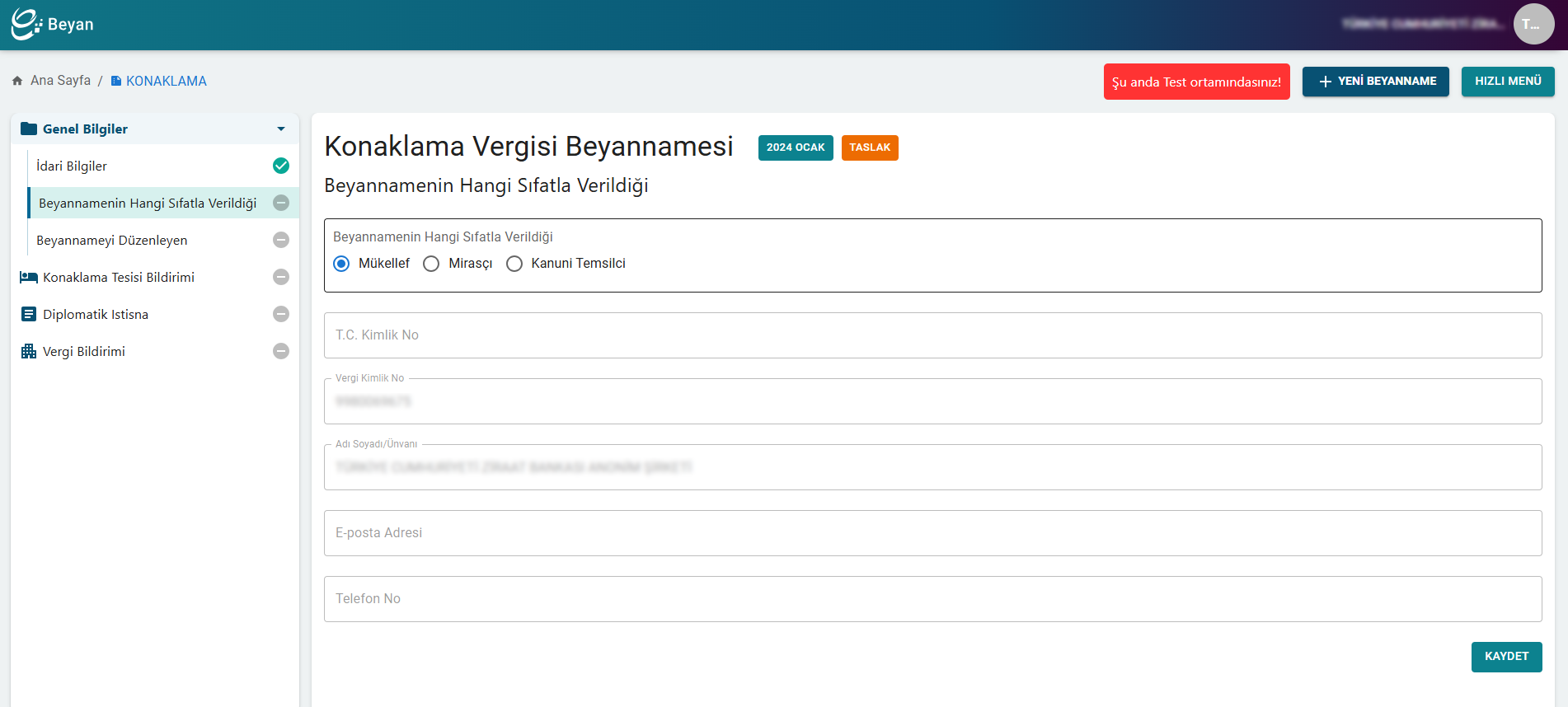The width and height of the screenshot is (1568, 707).
Task: Click the Genel Bilgiler folder icon
Action: pyautogui.click(x=29, y=129)
